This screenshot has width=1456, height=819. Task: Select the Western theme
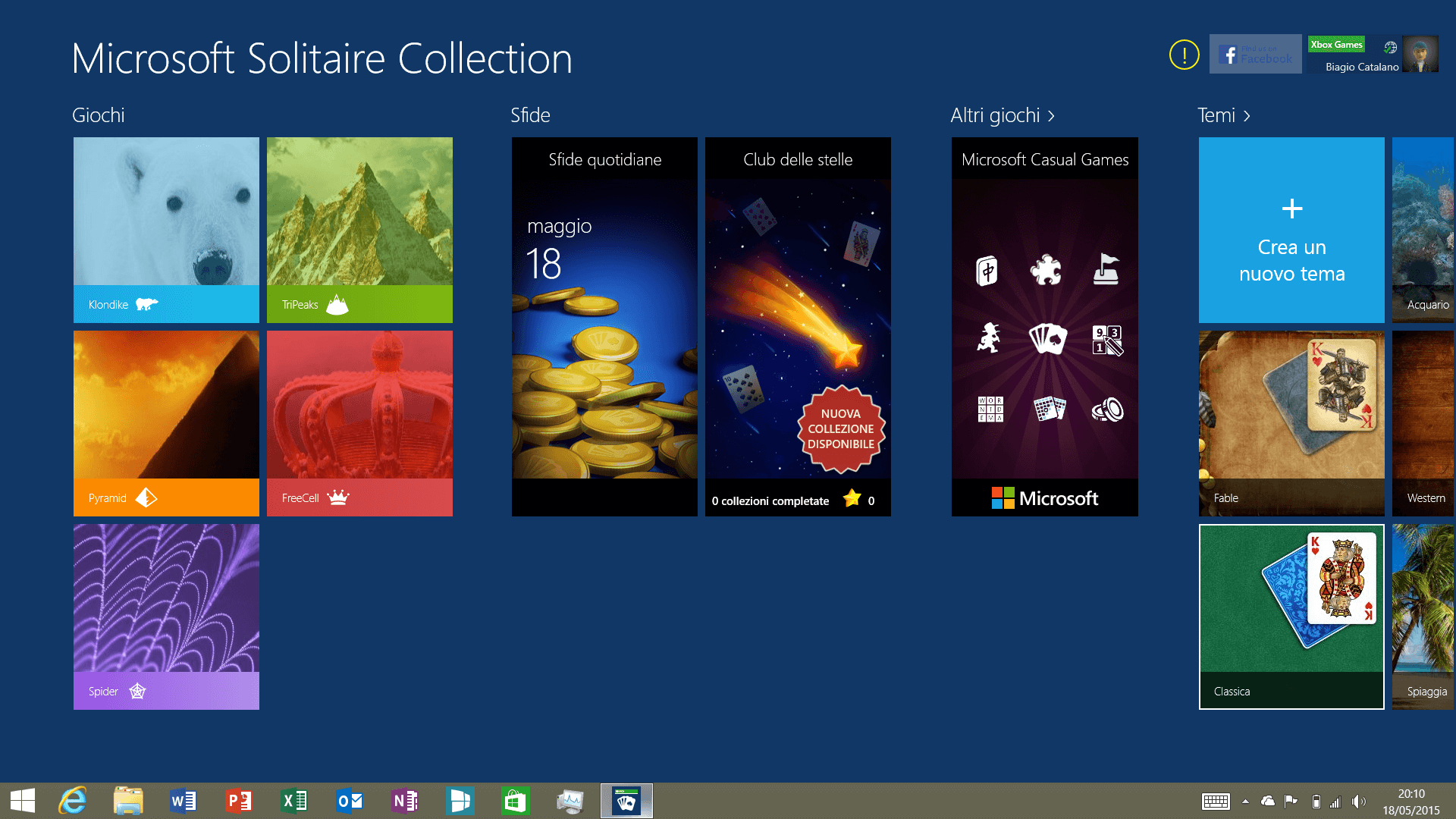click(x=1423, y=423)
